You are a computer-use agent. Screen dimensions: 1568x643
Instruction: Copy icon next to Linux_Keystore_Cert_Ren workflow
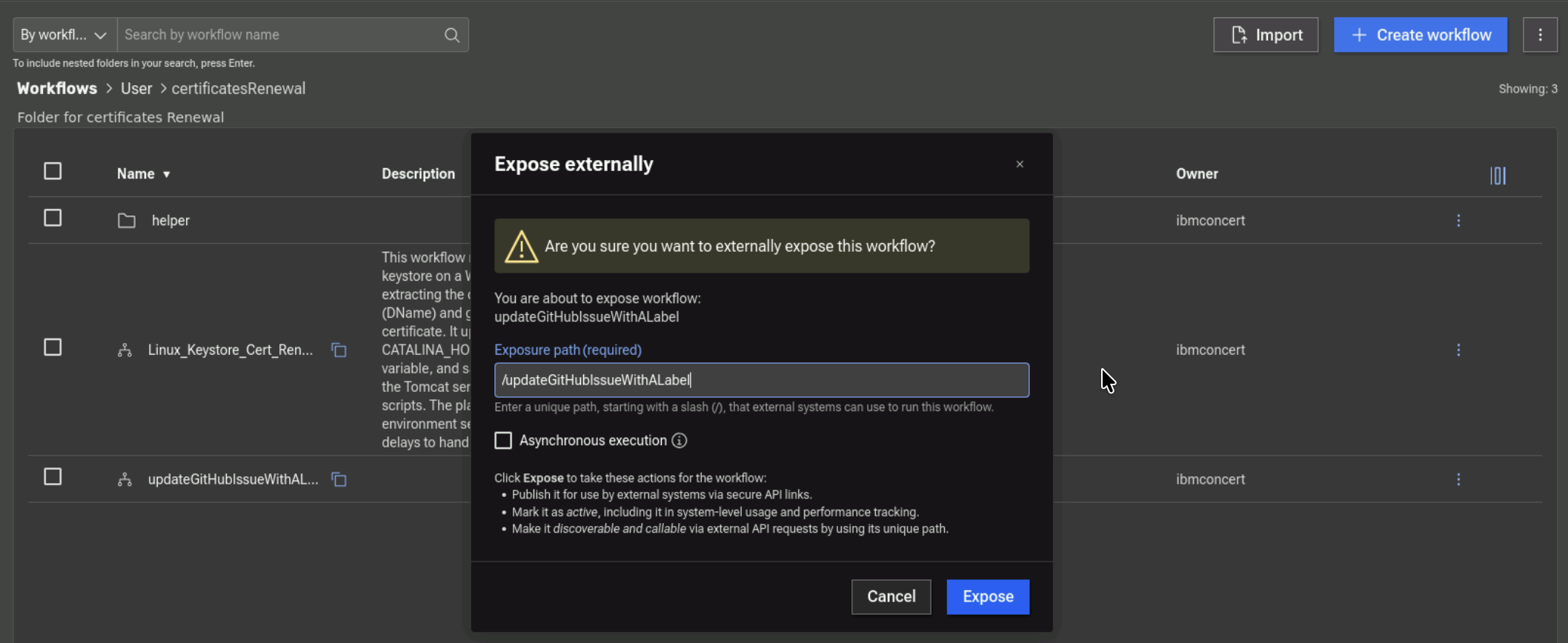pyautogui.click(x=339, y=350)
